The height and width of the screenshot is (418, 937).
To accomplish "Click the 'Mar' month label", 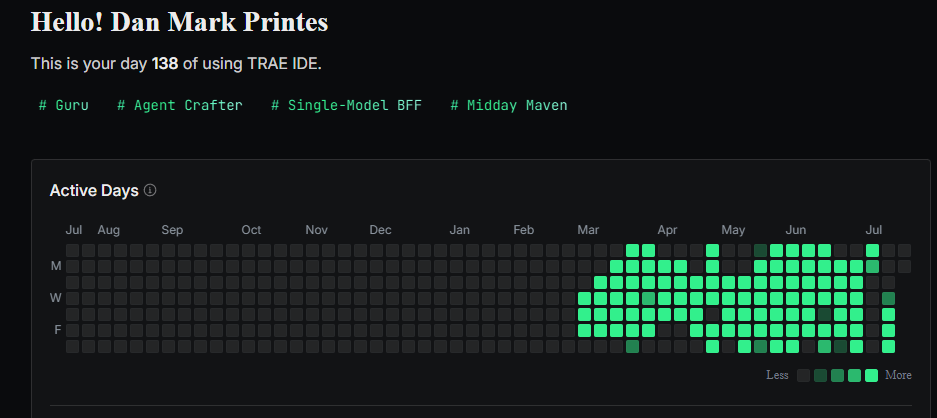I will [588, 230].
